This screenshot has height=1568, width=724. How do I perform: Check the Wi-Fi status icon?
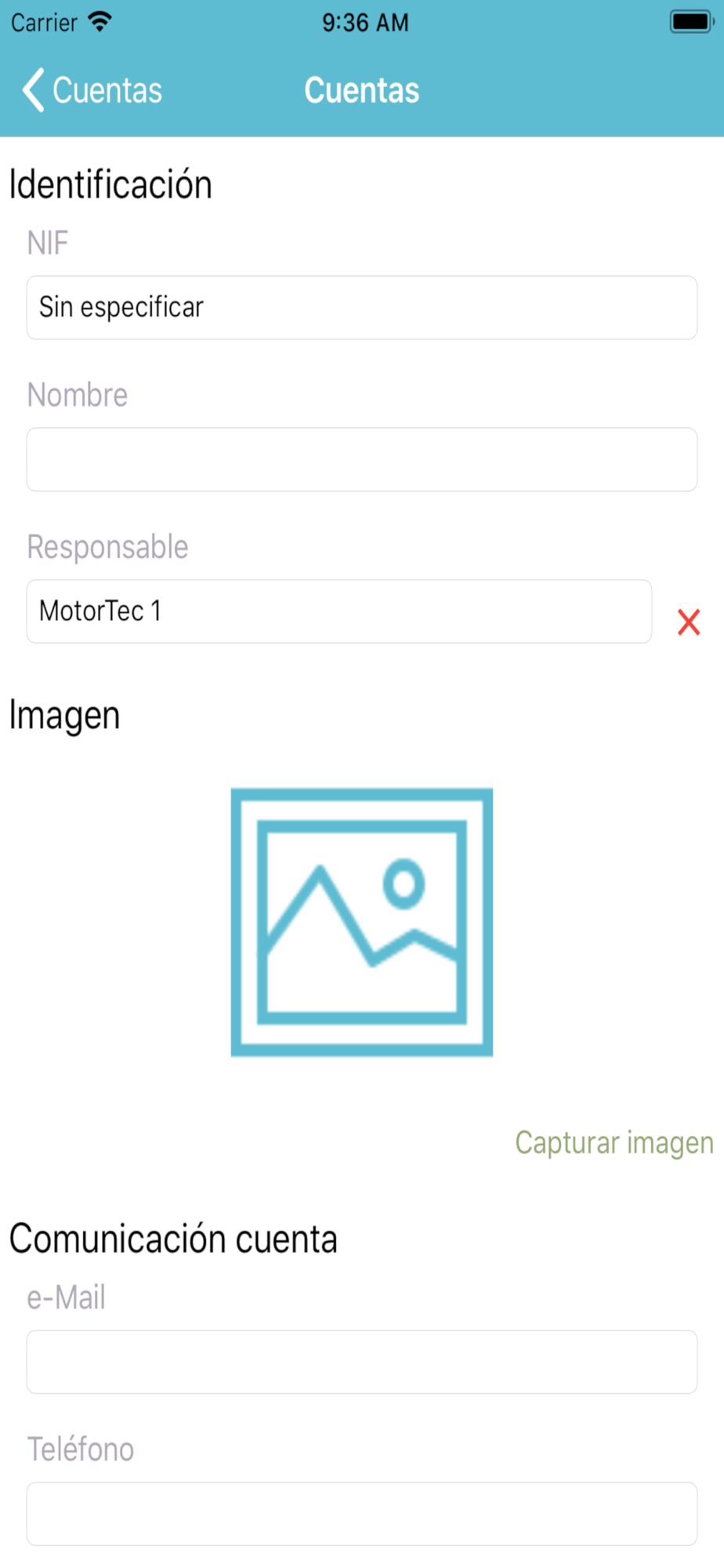pos(100,22)
